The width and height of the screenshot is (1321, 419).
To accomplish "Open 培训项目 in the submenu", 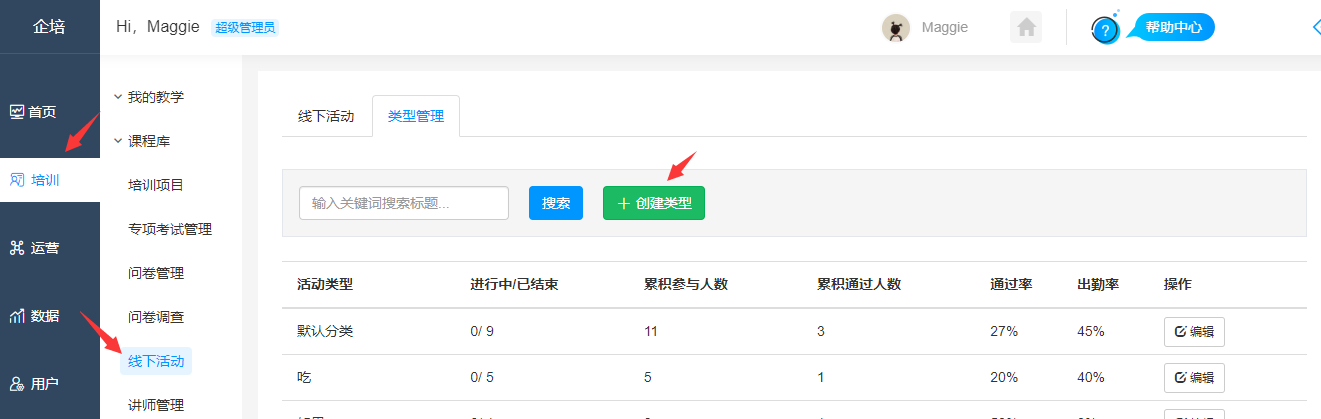I will (156, 185).
